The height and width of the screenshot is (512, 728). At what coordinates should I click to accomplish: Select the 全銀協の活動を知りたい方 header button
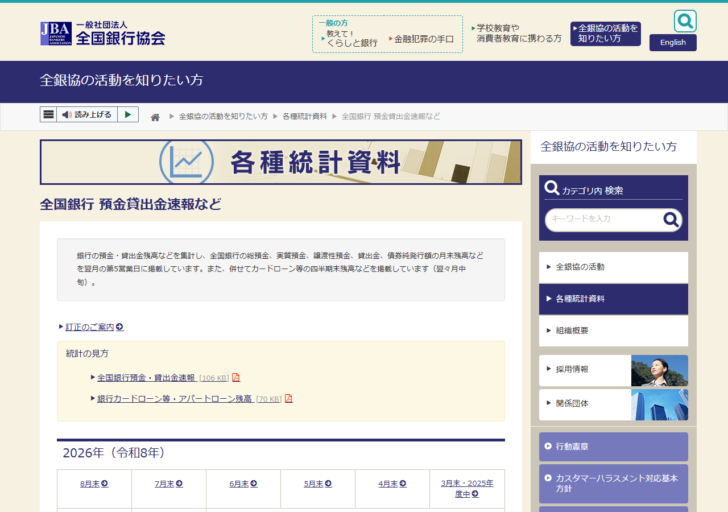tap(605, 33)
